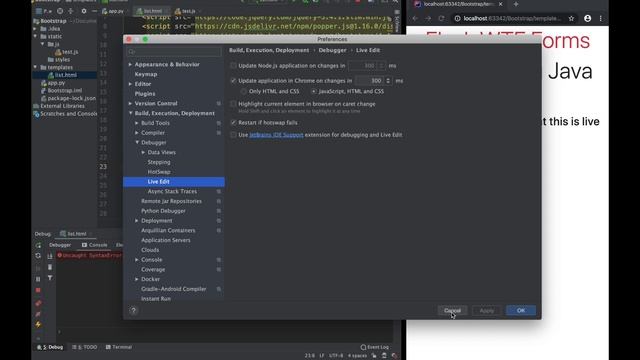Click the Chrome profile avatar icon

(x=587, y=18)
